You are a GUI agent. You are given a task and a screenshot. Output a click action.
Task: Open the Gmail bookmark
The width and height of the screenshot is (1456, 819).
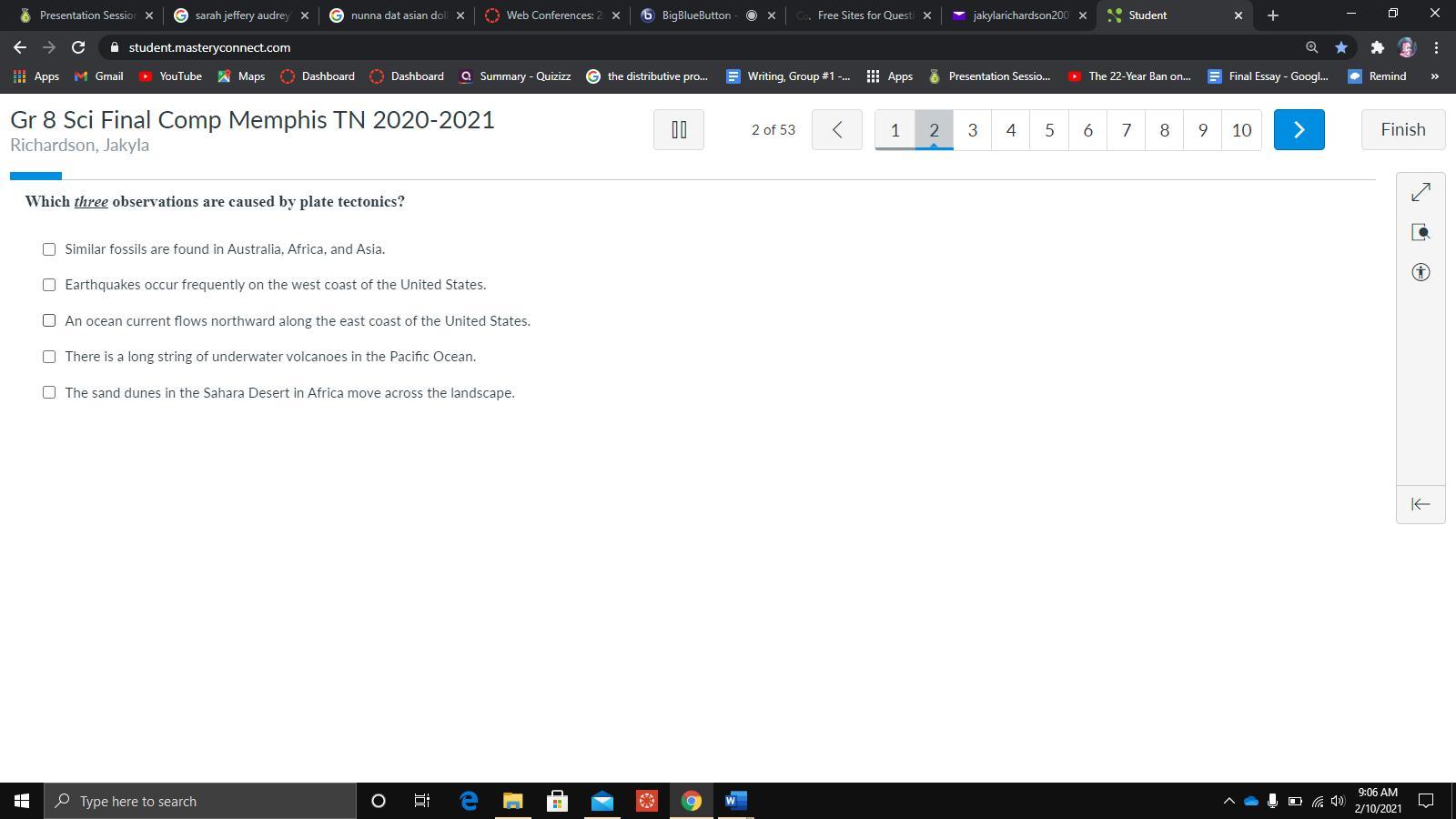point(99,76)
